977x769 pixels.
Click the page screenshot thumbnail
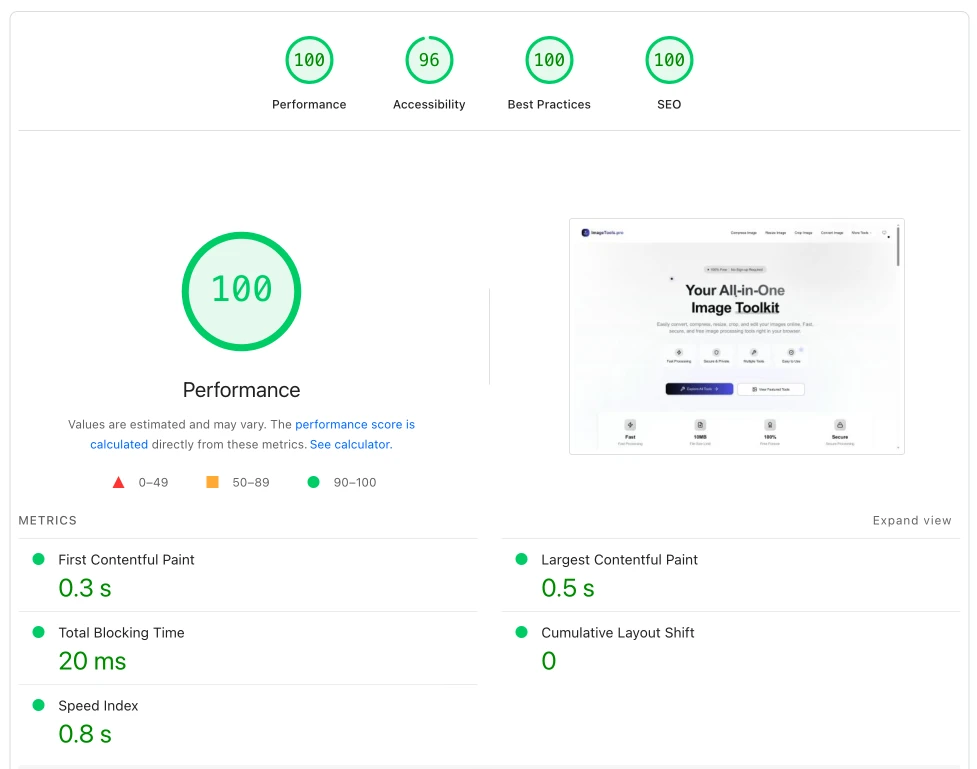[736, 337]
